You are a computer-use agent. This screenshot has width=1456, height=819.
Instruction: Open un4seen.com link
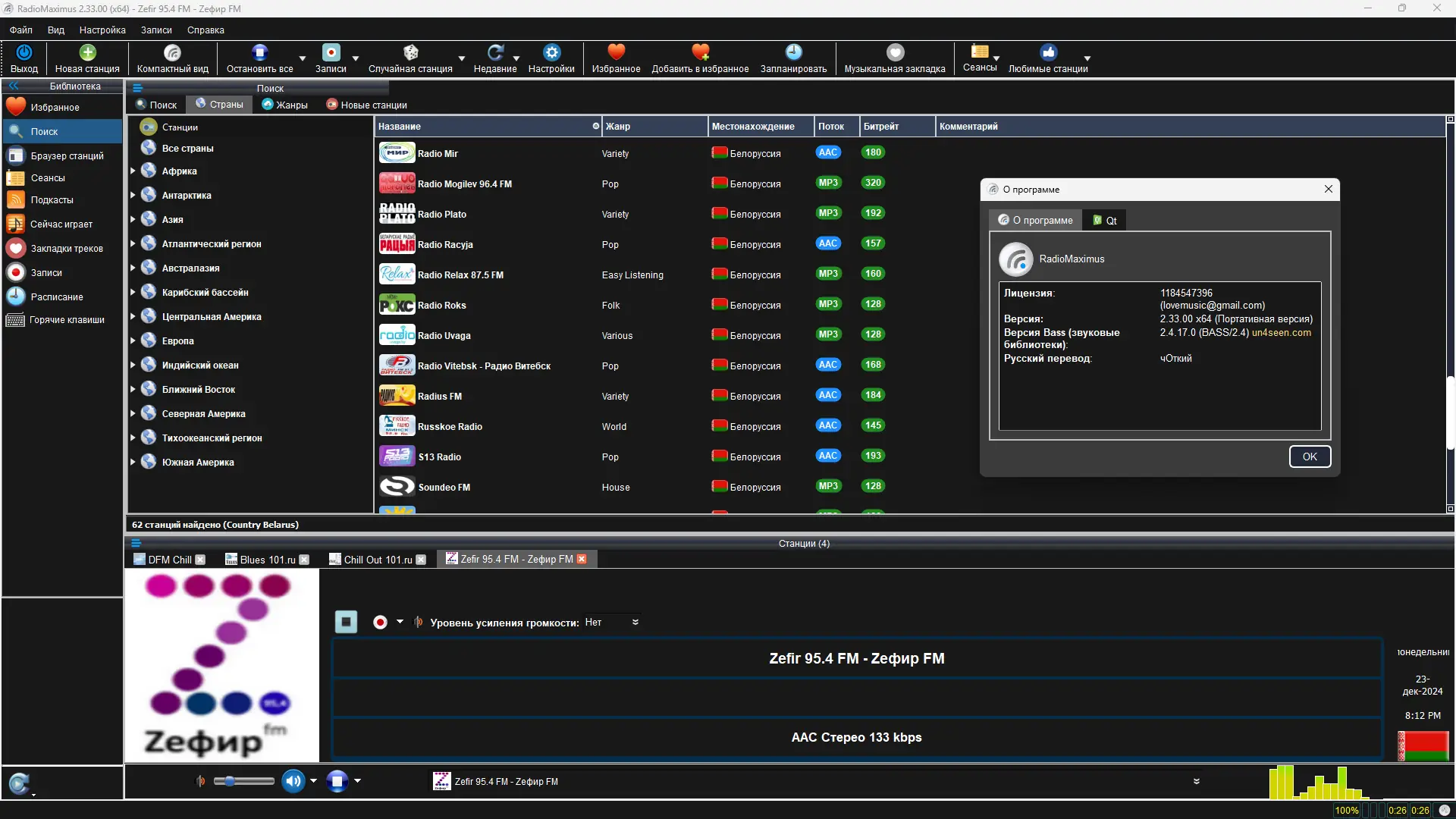tap(1281, 332)
